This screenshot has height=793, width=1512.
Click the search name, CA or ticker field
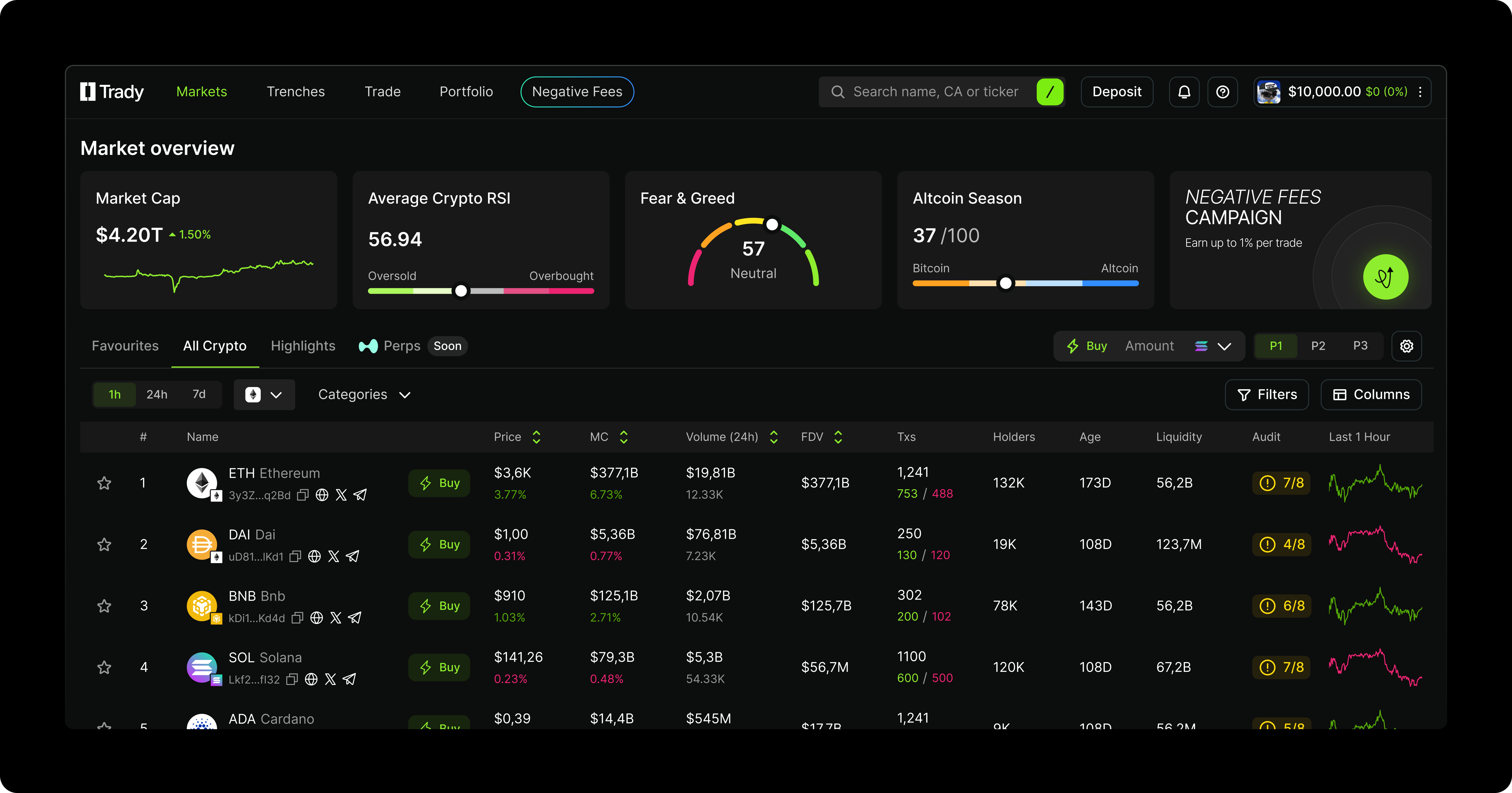[x=939, y=92]
